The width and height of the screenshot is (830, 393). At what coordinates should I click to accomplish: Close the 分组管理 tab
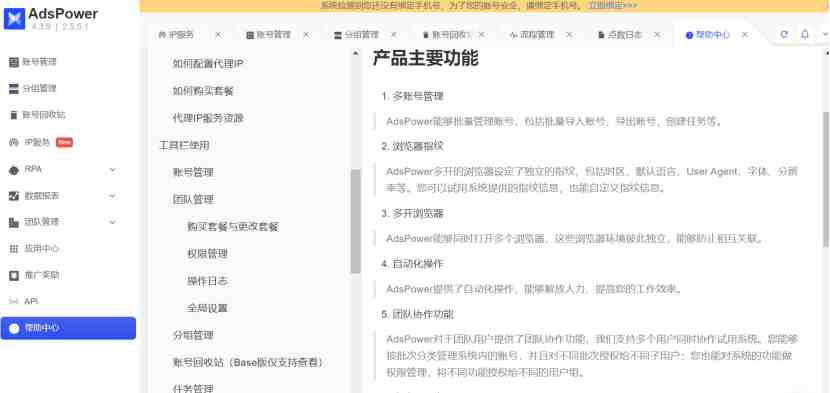393,35
